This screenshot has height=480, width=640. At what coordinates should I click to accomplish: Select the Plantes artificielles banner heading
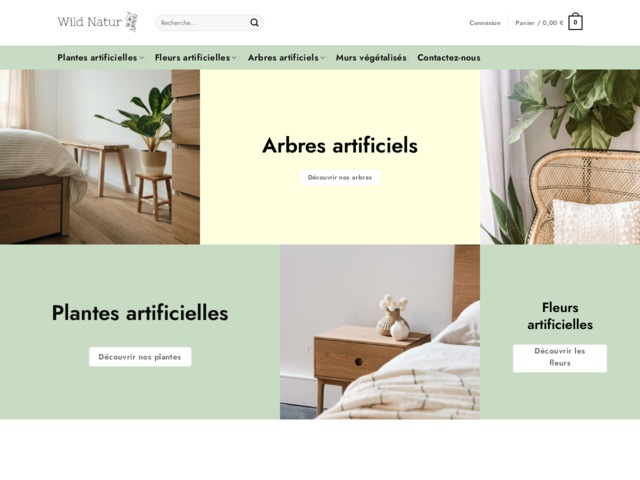click(x=140, y=313)
